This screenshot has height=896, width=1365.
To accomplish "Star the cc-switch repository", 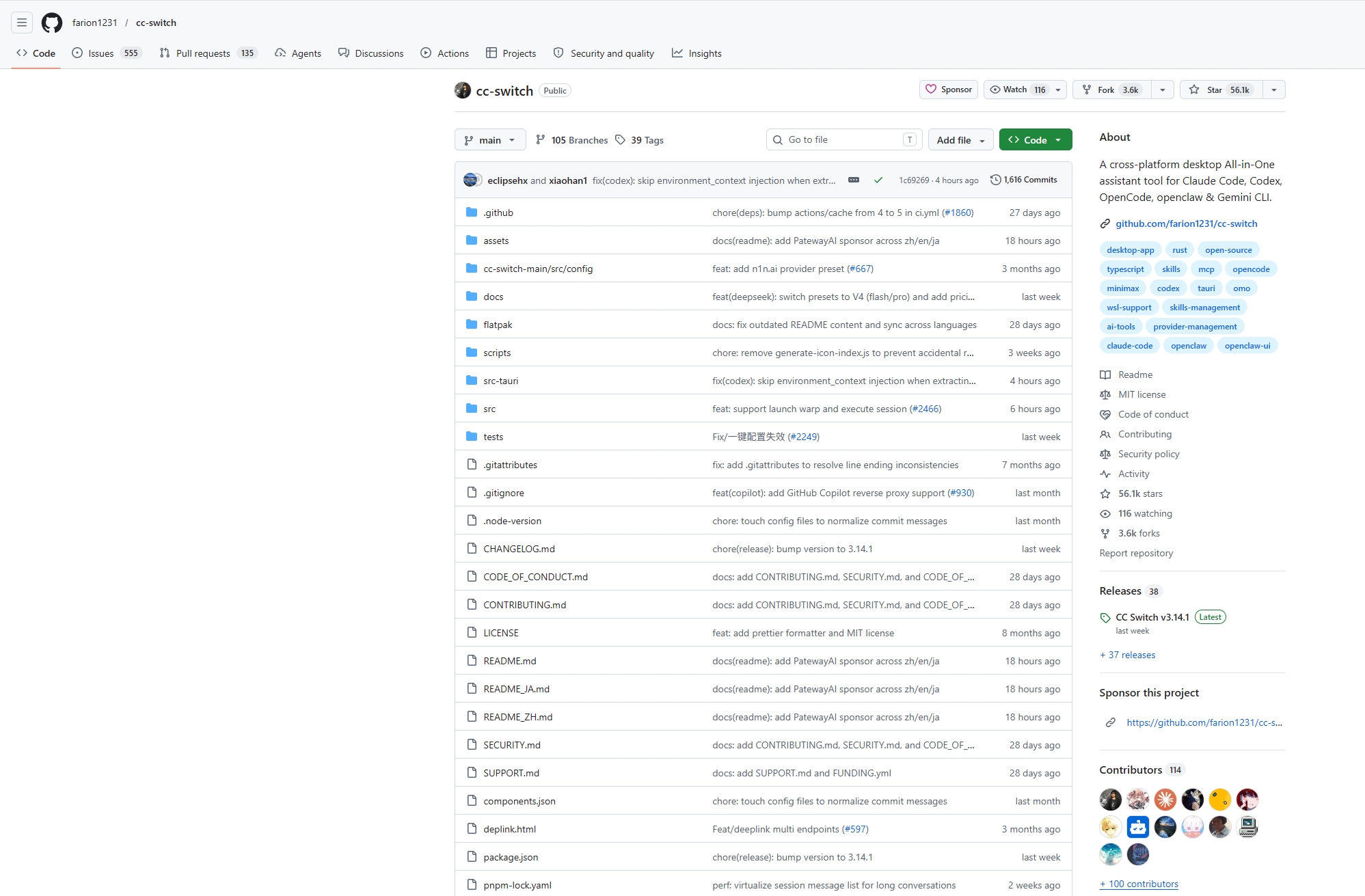I will tap(1221, 90).
